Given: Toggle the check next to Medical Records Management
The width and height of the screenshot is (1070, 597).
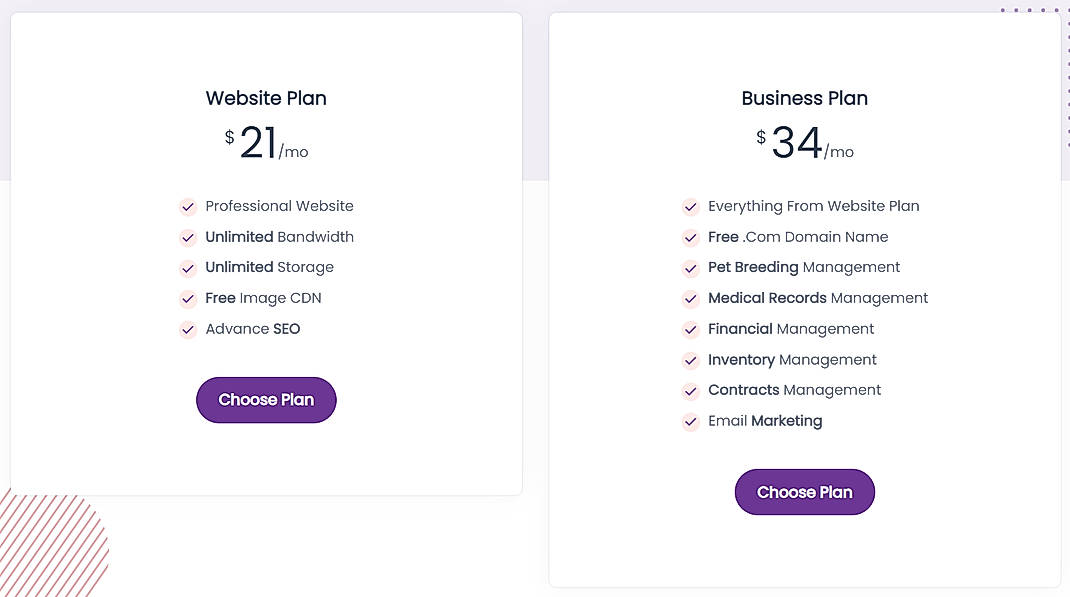Looking at the screenshot, I should coord(691,298).
